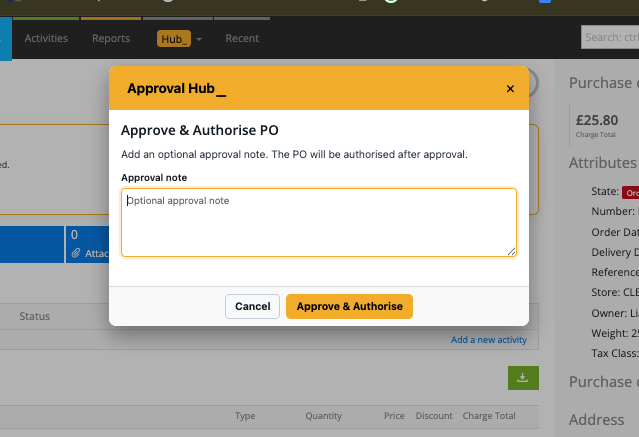Click the Owner attribute row

(615, 313)
